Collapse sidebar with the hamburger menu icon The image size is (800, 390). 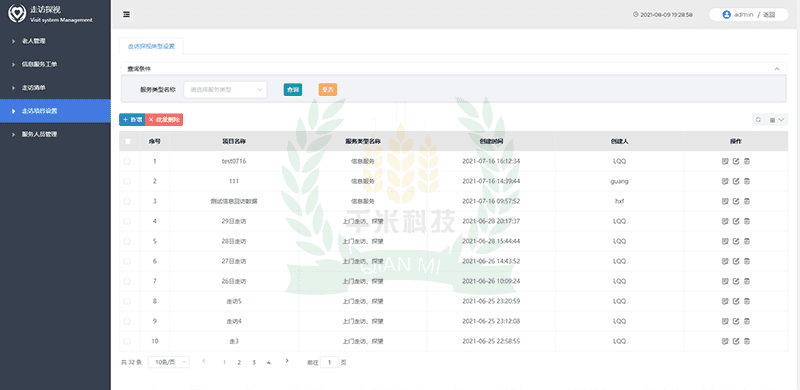coord(126,14)
